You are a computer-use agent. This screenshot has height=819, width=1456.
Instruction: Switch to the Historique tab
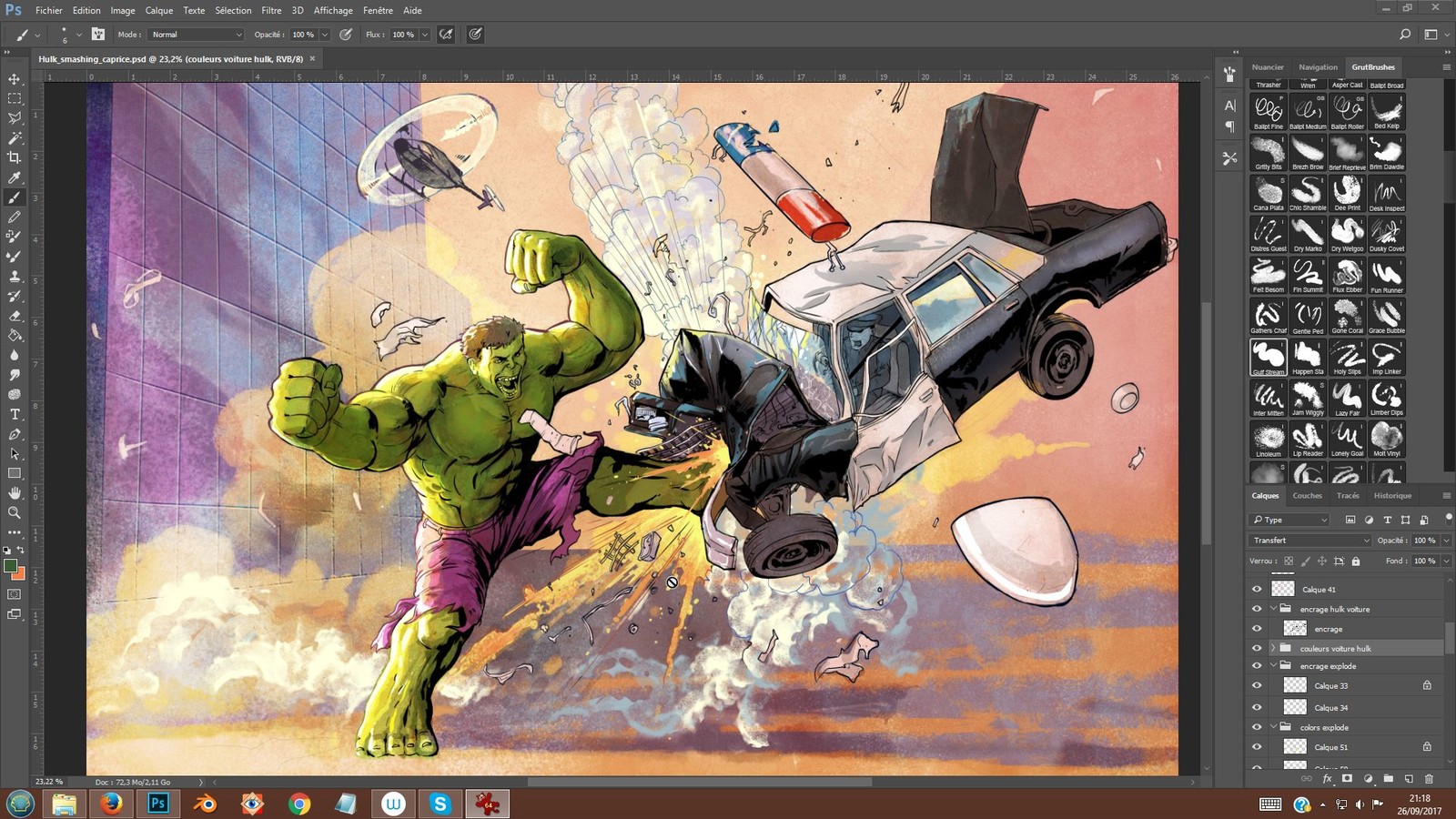coord(1392,496)
